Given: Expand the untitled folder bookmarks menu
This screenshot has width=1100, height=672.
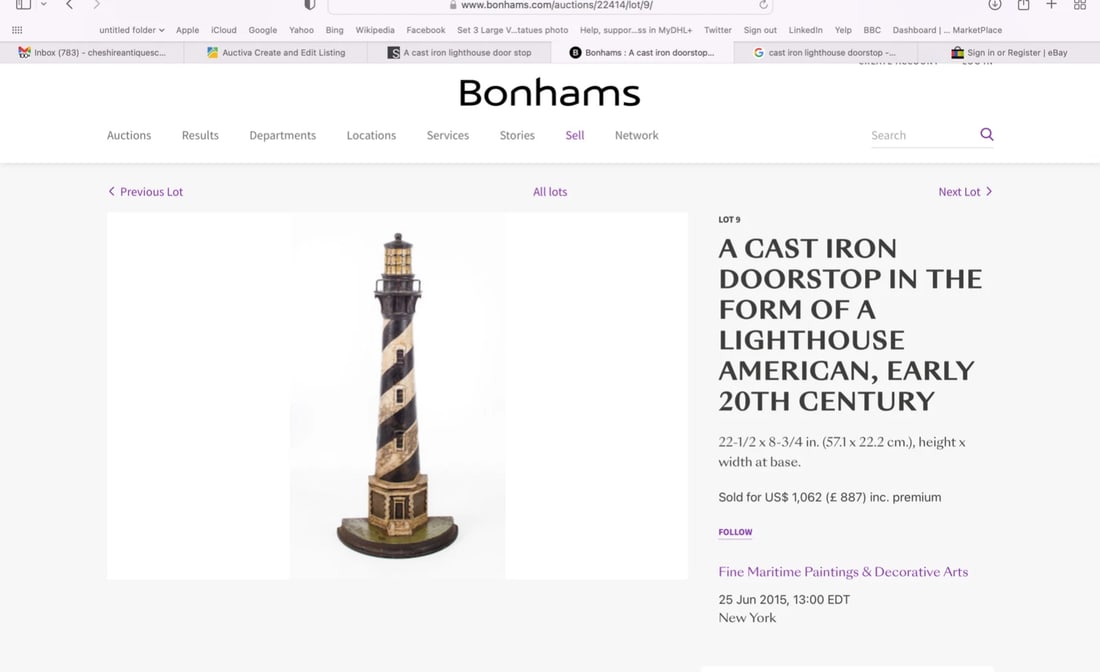Looking at the screenshot, I should click(x=129, y=30).
